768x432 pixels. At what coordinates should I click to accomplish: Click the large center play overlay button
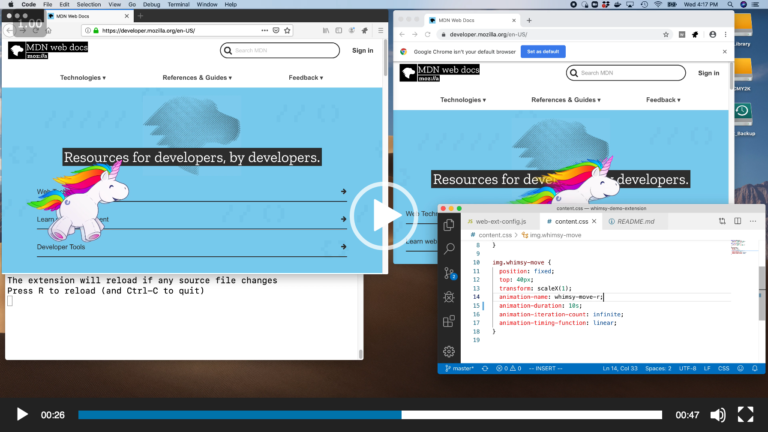[384, 216]
